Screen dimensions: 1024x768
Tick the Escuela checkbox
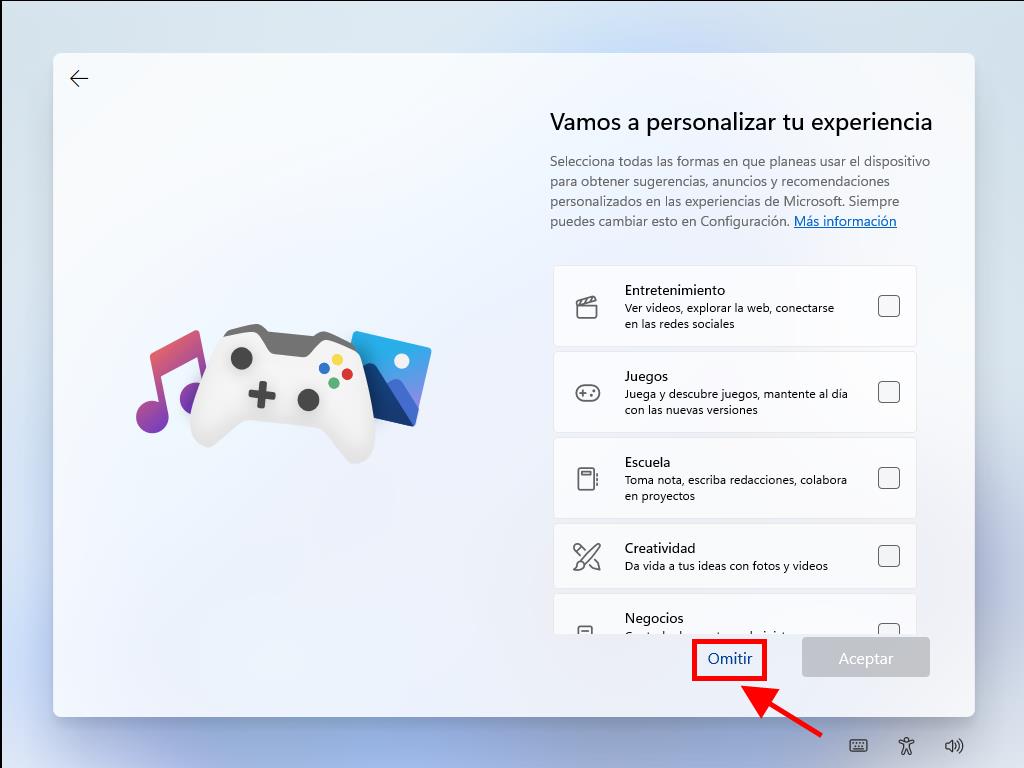click(888, 478)
